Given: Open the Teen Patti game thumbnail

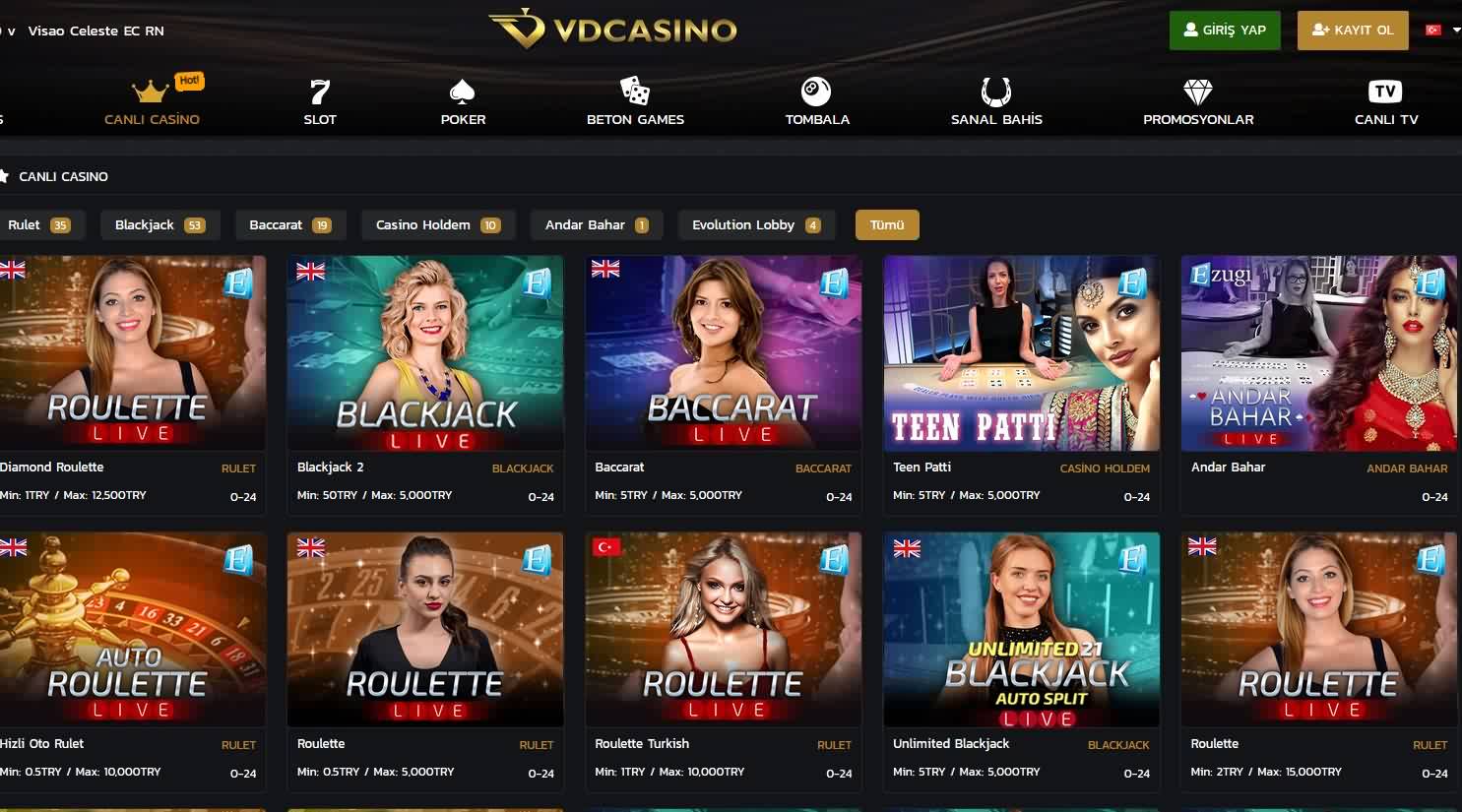Looking at the screenshot, I should tap(1021, 353).
